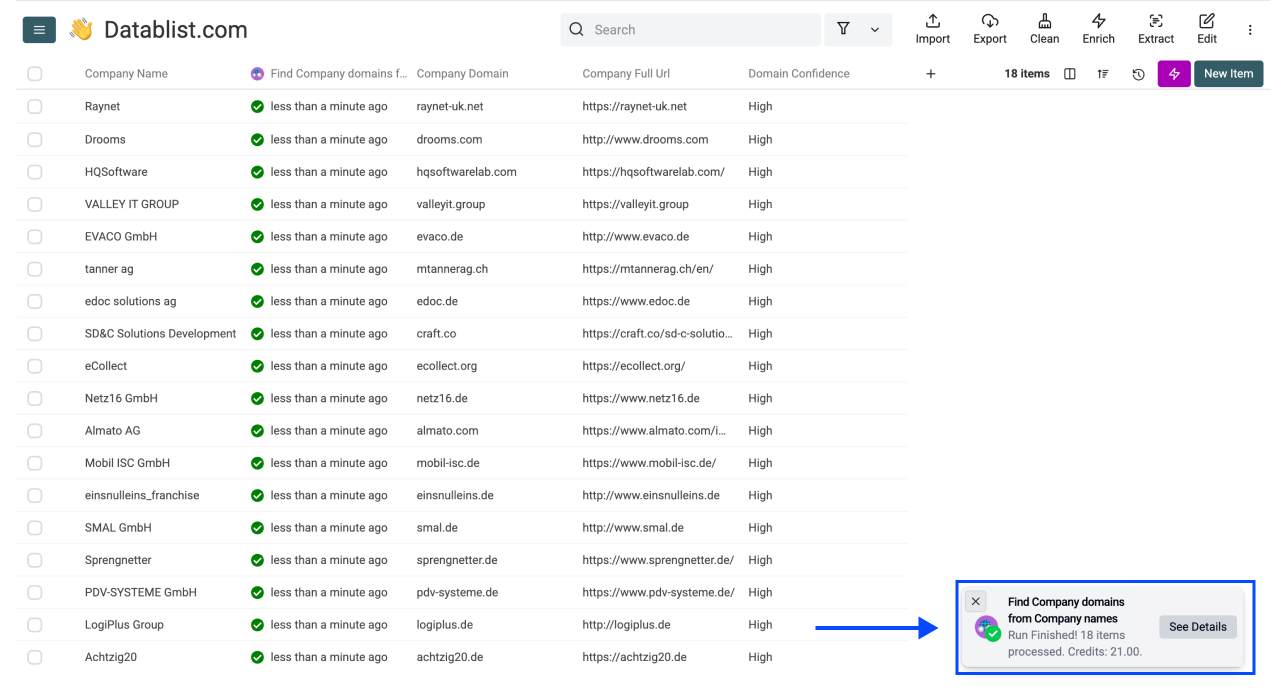
Task: Open http://www.drooms.com URL cell
Action: (x=645, y=139)
